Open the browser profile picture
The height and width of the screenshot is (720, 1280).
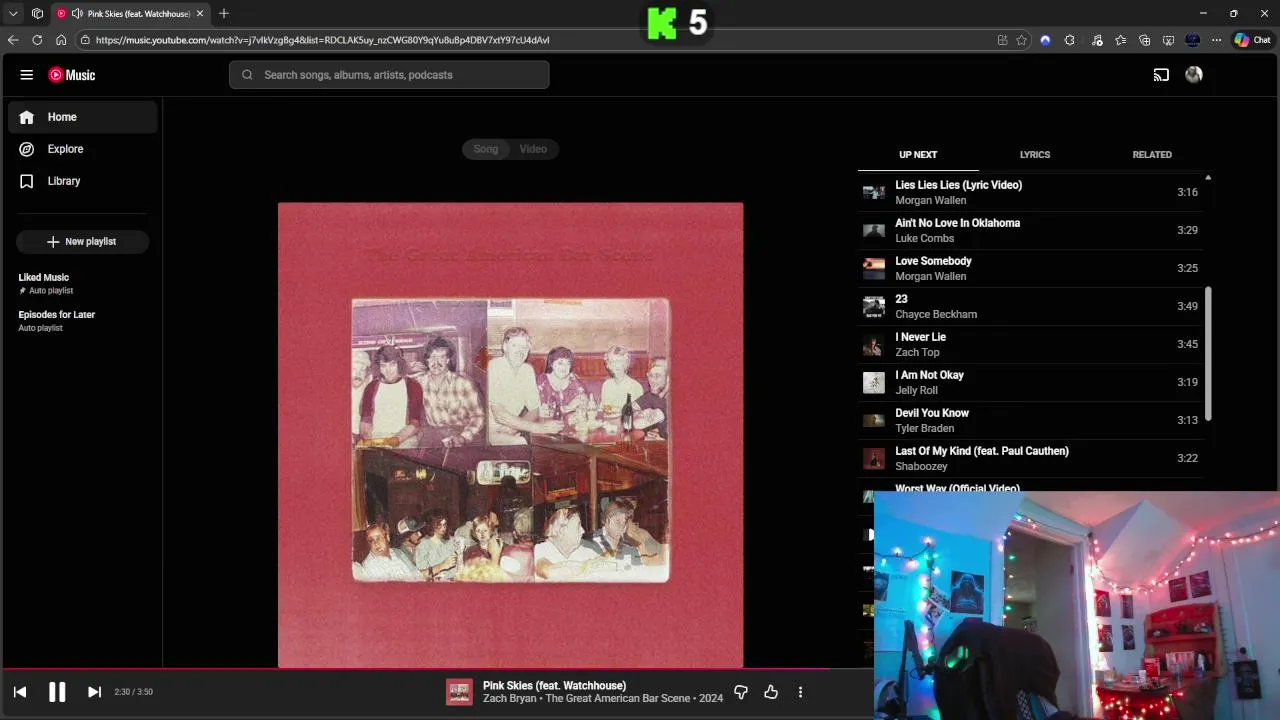point(1192,40)
